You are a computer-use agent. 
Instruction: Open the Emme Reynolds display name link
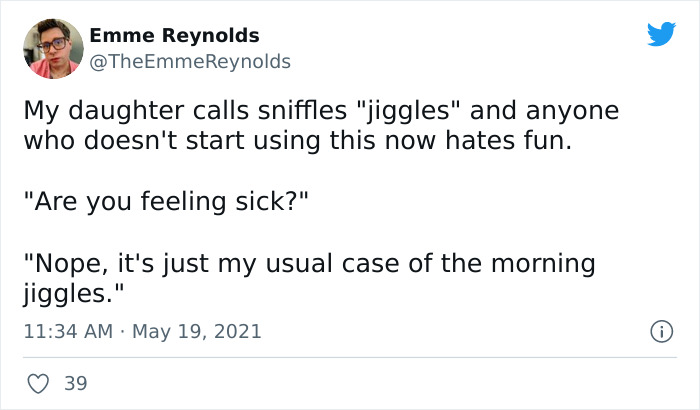click(174, 35)
